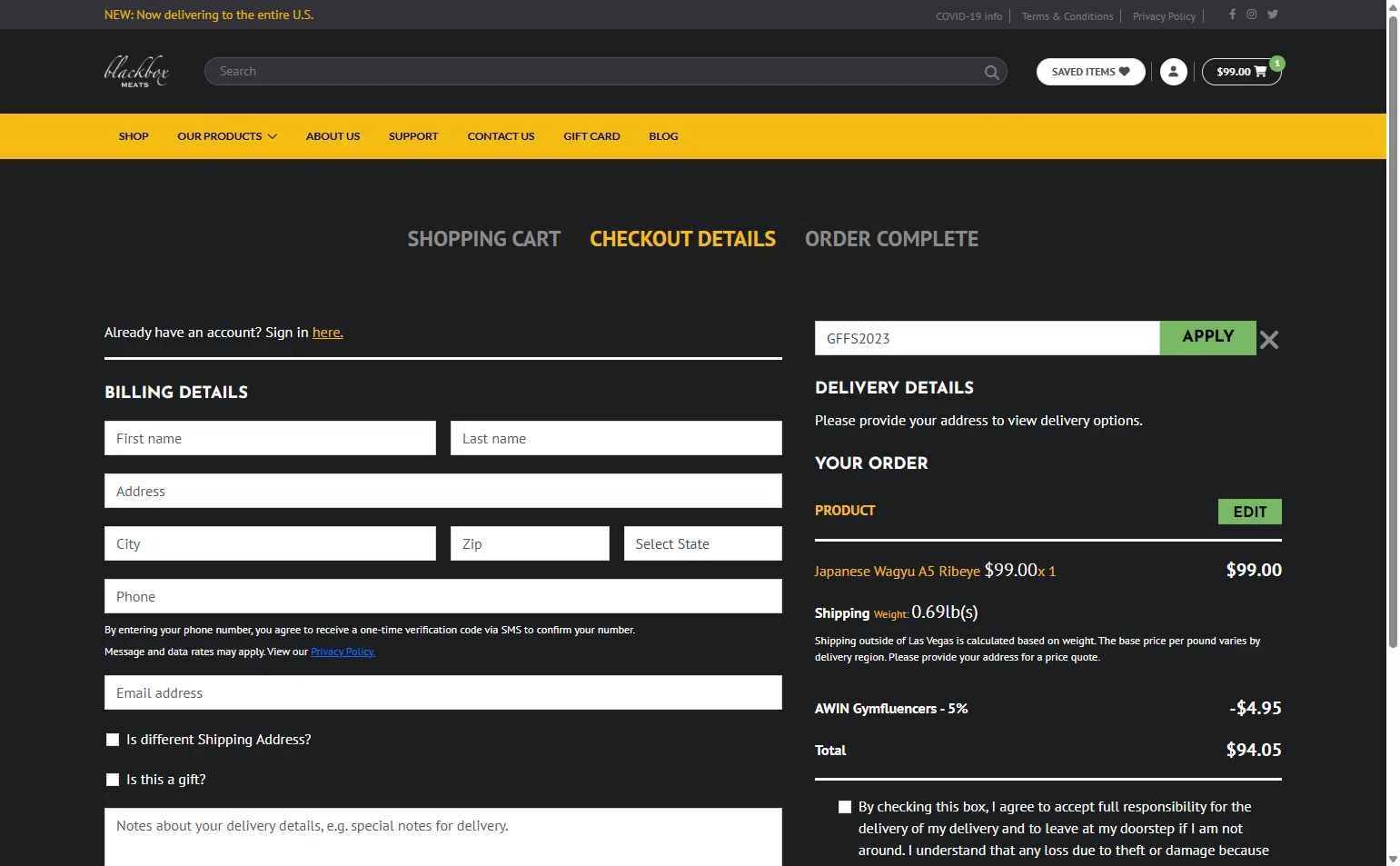Screen dimensions: 1400x866
Task: Click the search magnifier icon
Action: coord(991,72)
